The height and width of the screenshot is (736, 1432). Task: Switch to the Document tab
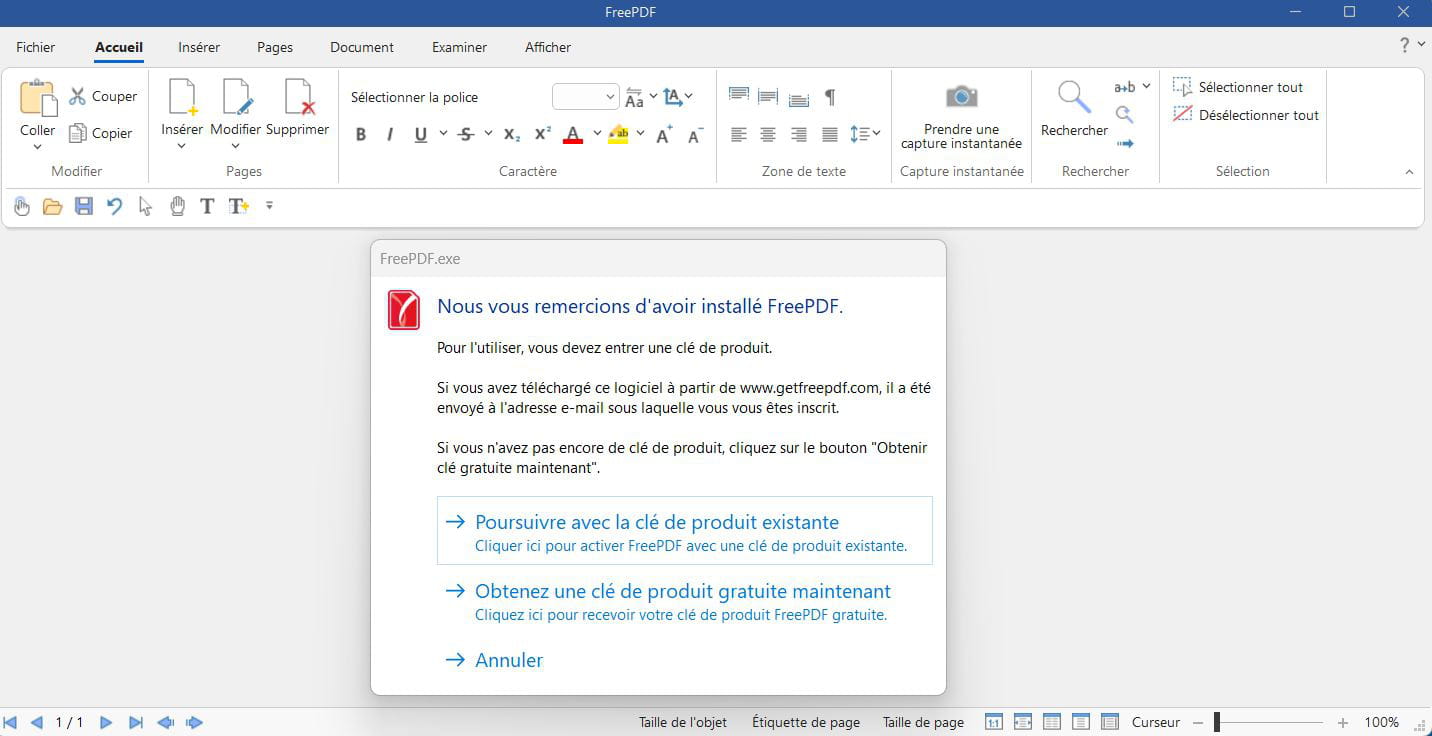click(x=362, y=47)
